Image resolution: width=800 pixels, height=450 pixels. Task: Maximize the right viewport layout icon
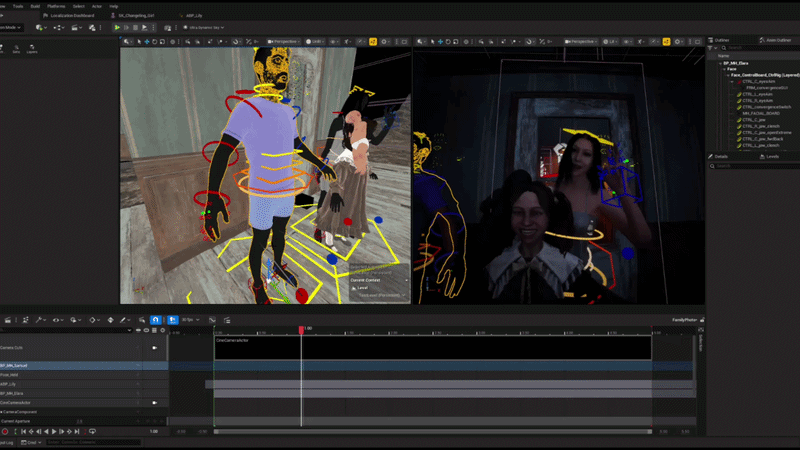[x=697, y=42]
